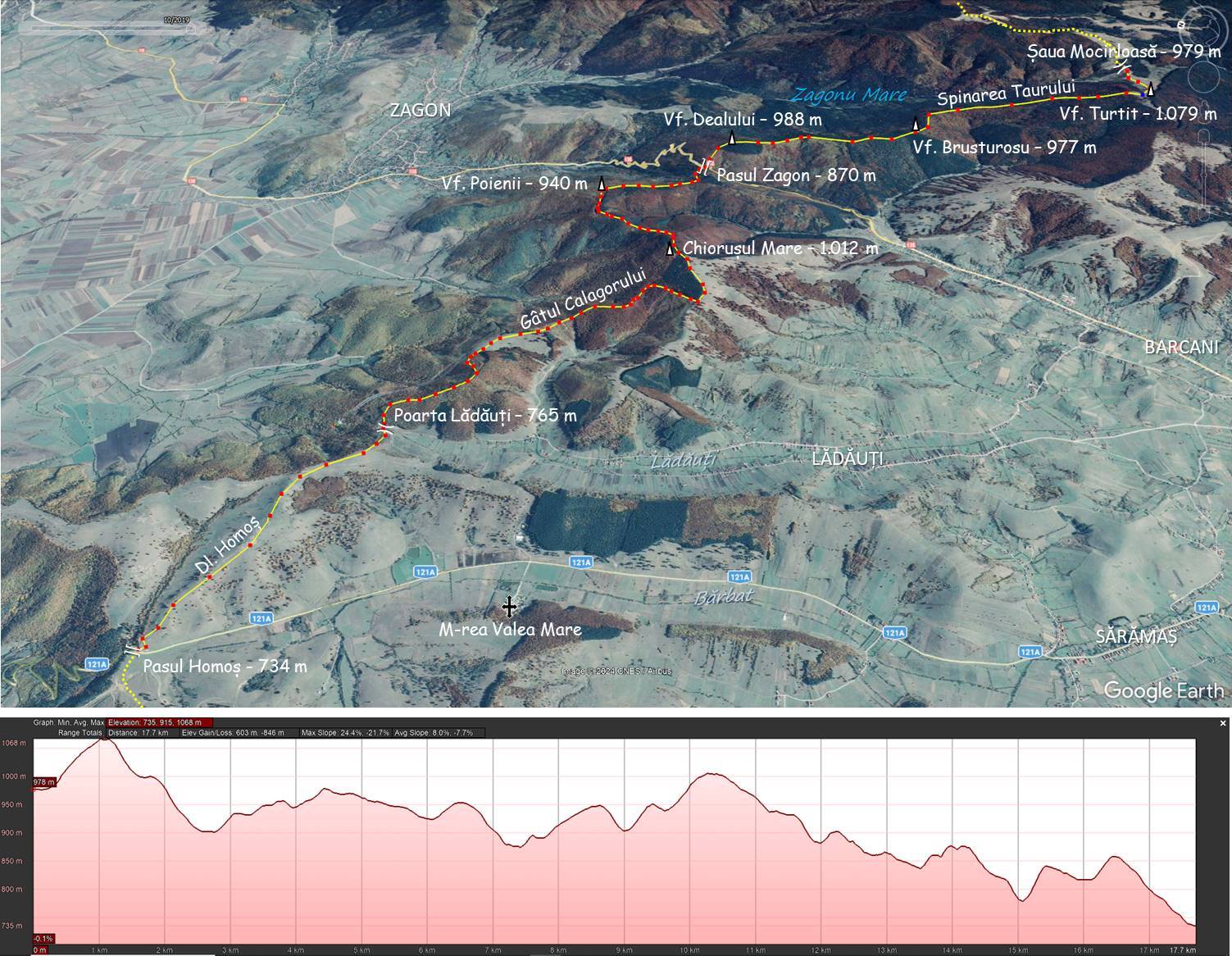This screenshot has width=1232, height=956.
Task: Click the Pasul Homoș pass marker
Action: pyautogui.click(x=132, y=649)
